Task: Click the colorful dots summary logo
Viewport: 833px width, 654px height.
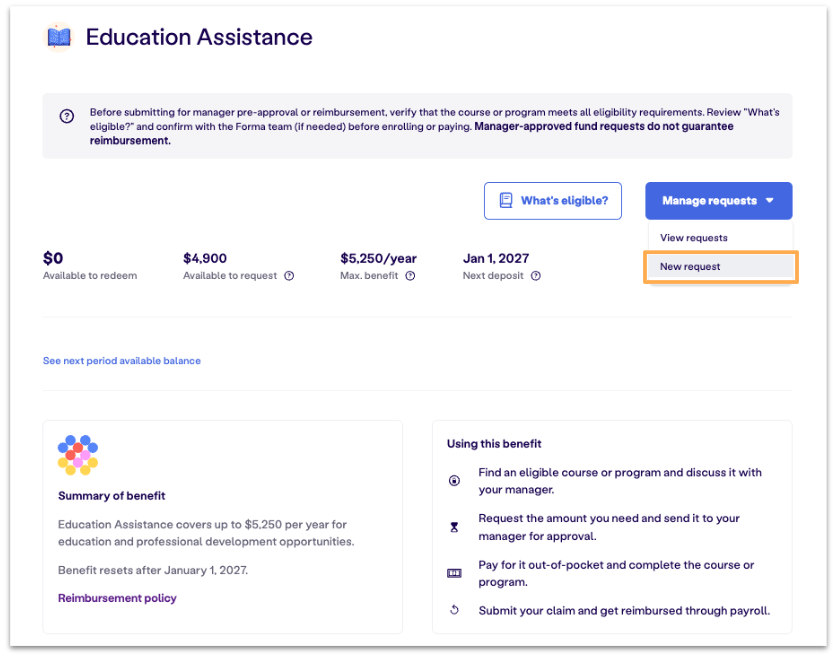Action: [78, 455]
